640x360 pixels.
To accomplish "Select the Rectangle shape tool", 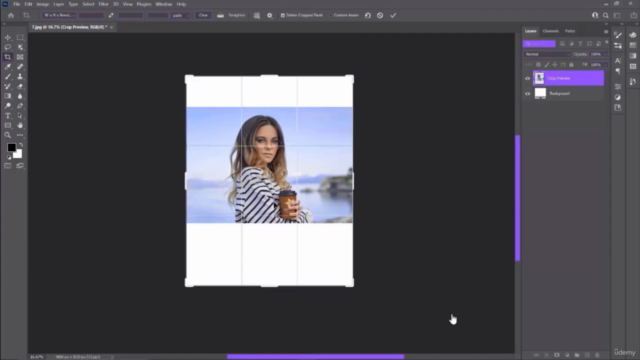I will [8, 126].
